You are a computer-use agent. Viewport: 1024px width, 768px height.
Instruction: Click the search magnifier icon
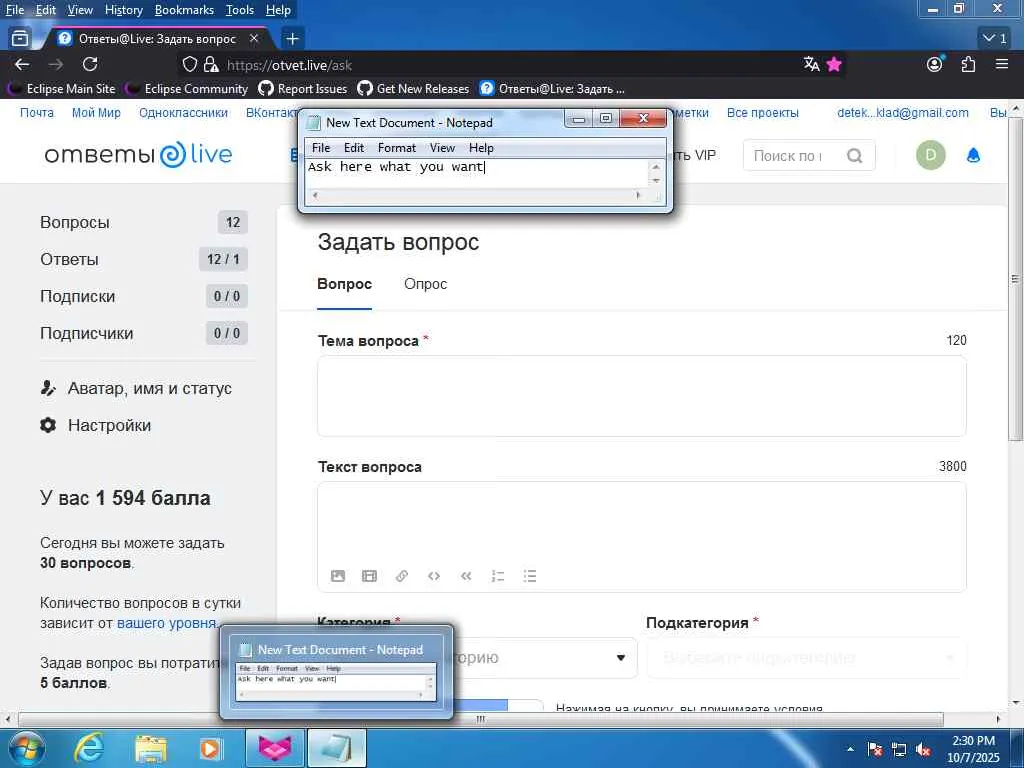[x=854, y=156]
